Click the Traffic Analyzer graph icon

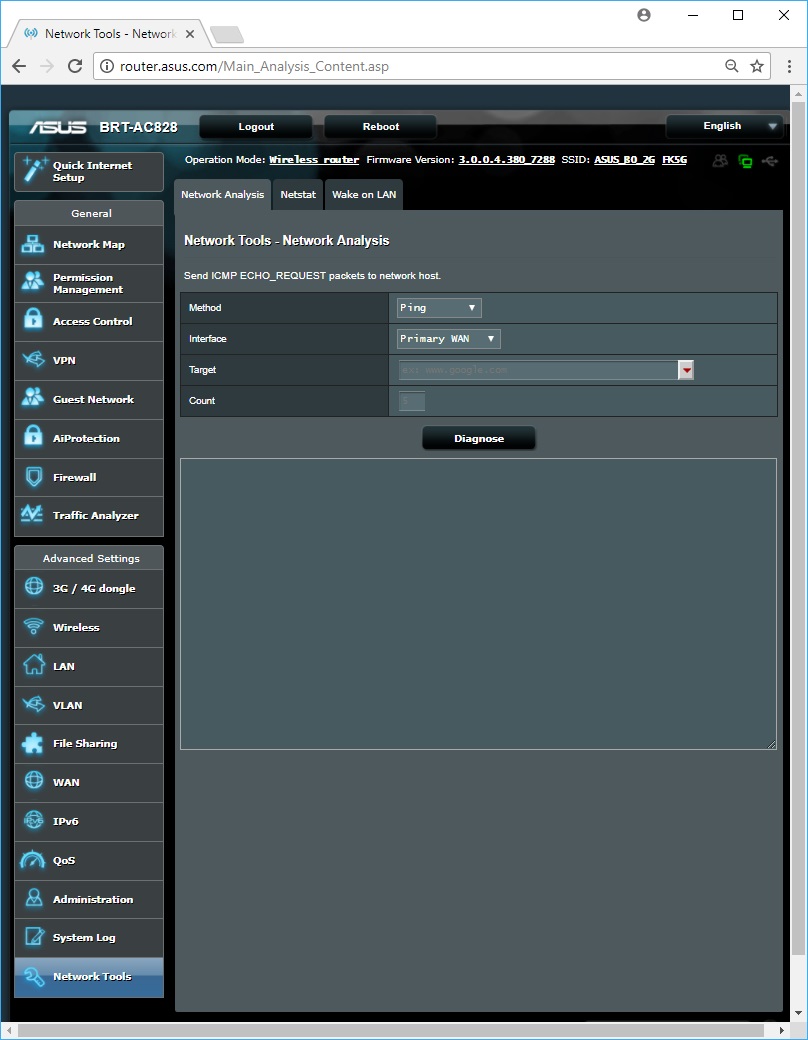(x=33, y=515)
